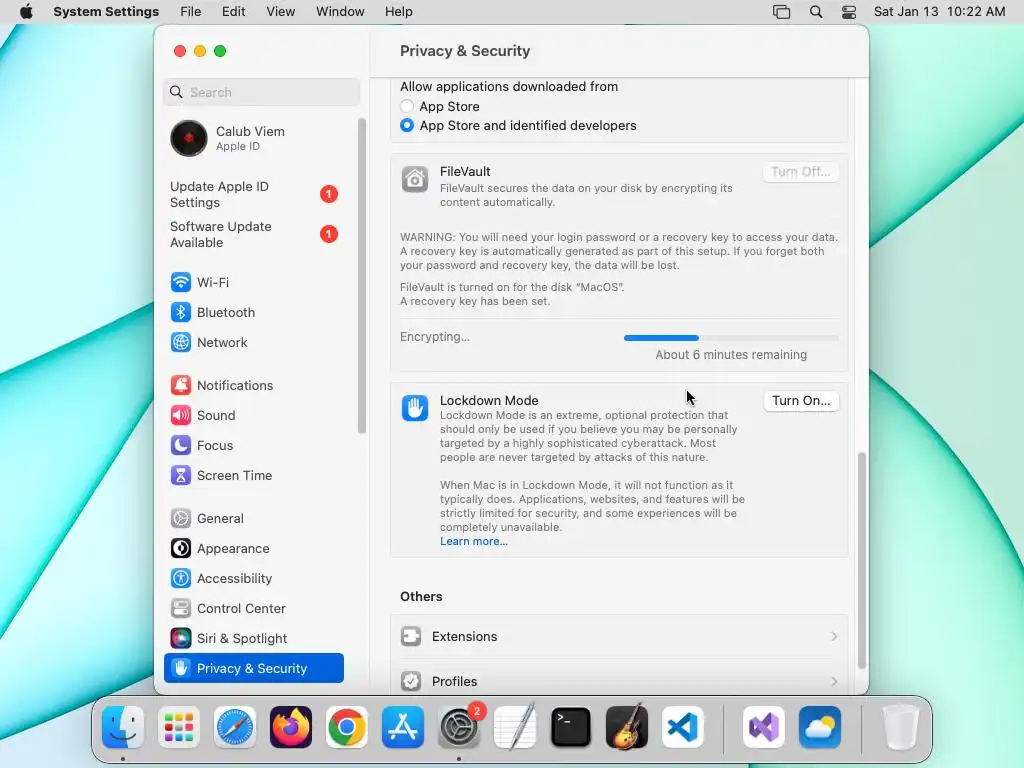Click the date and time in menu bar
This screenshot has width=1024, height=768.
click(x=939, y=12)
